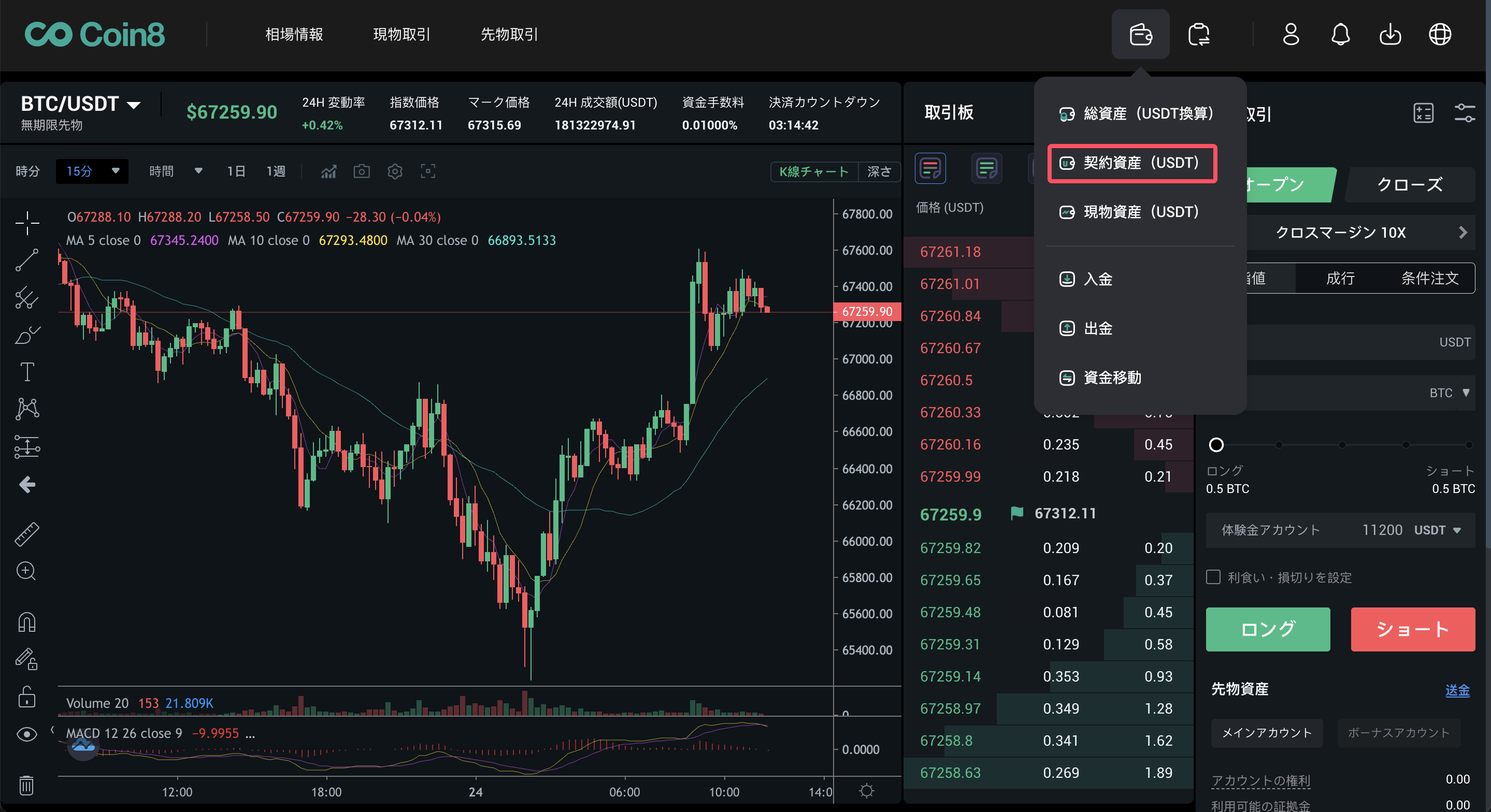Select the text annotation tool
This screenshot has width=1491, height=812.
(26, 372)
